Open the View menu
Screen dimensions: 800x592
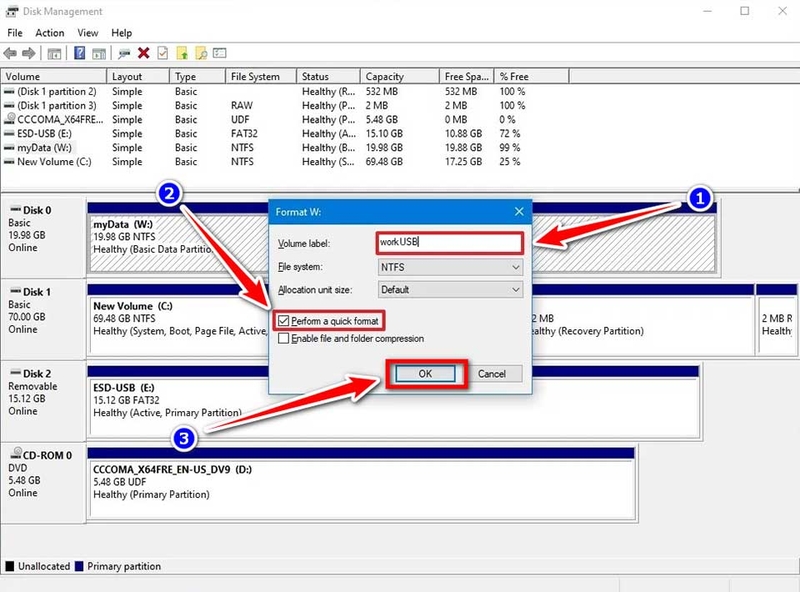pos(88,33)
